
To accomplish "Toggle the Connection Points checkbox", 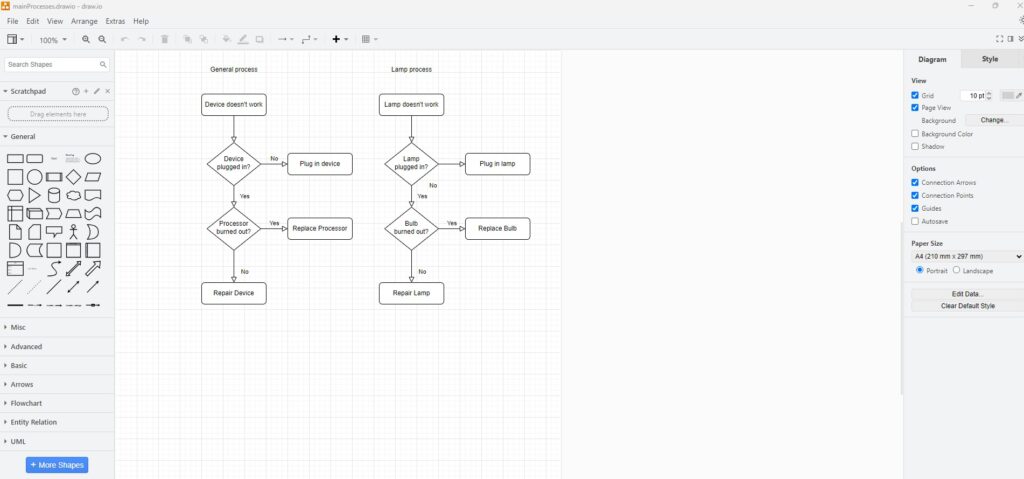I will coord(915,195).
